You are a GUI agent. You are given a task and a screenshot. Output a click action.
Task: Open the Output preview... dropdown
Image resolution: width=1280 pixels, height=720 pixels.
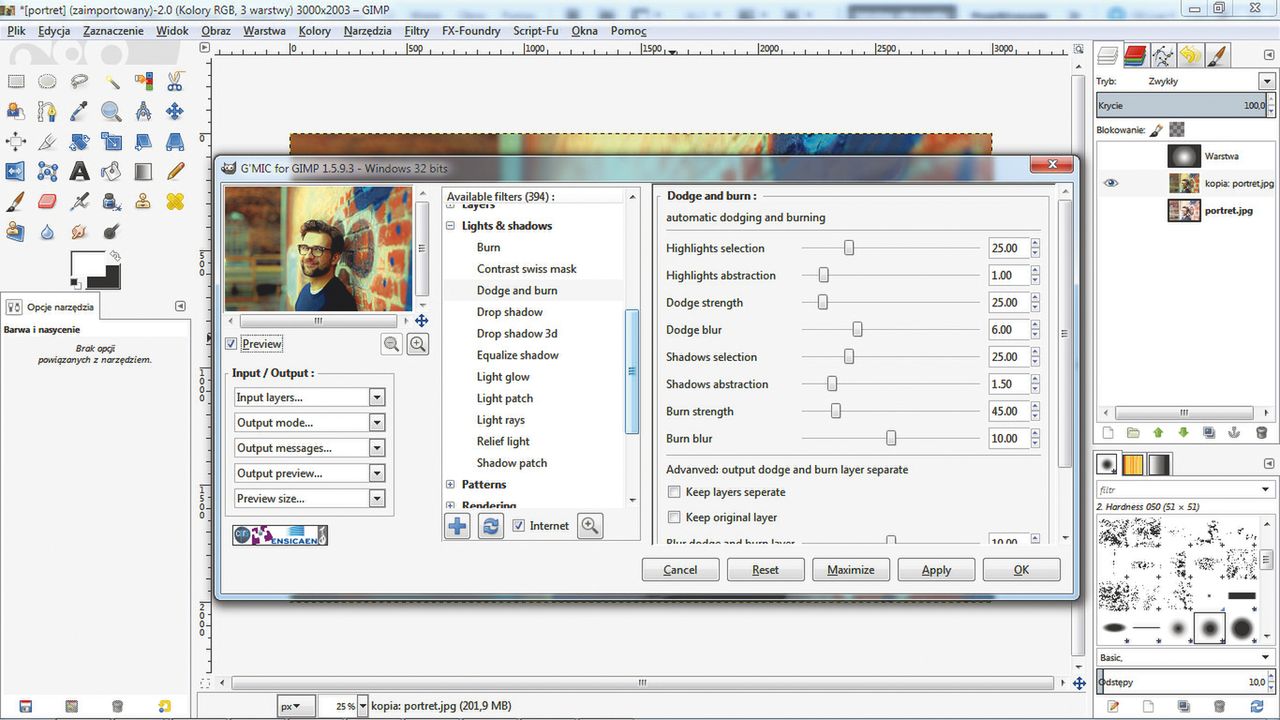click(x=309, y=473)
